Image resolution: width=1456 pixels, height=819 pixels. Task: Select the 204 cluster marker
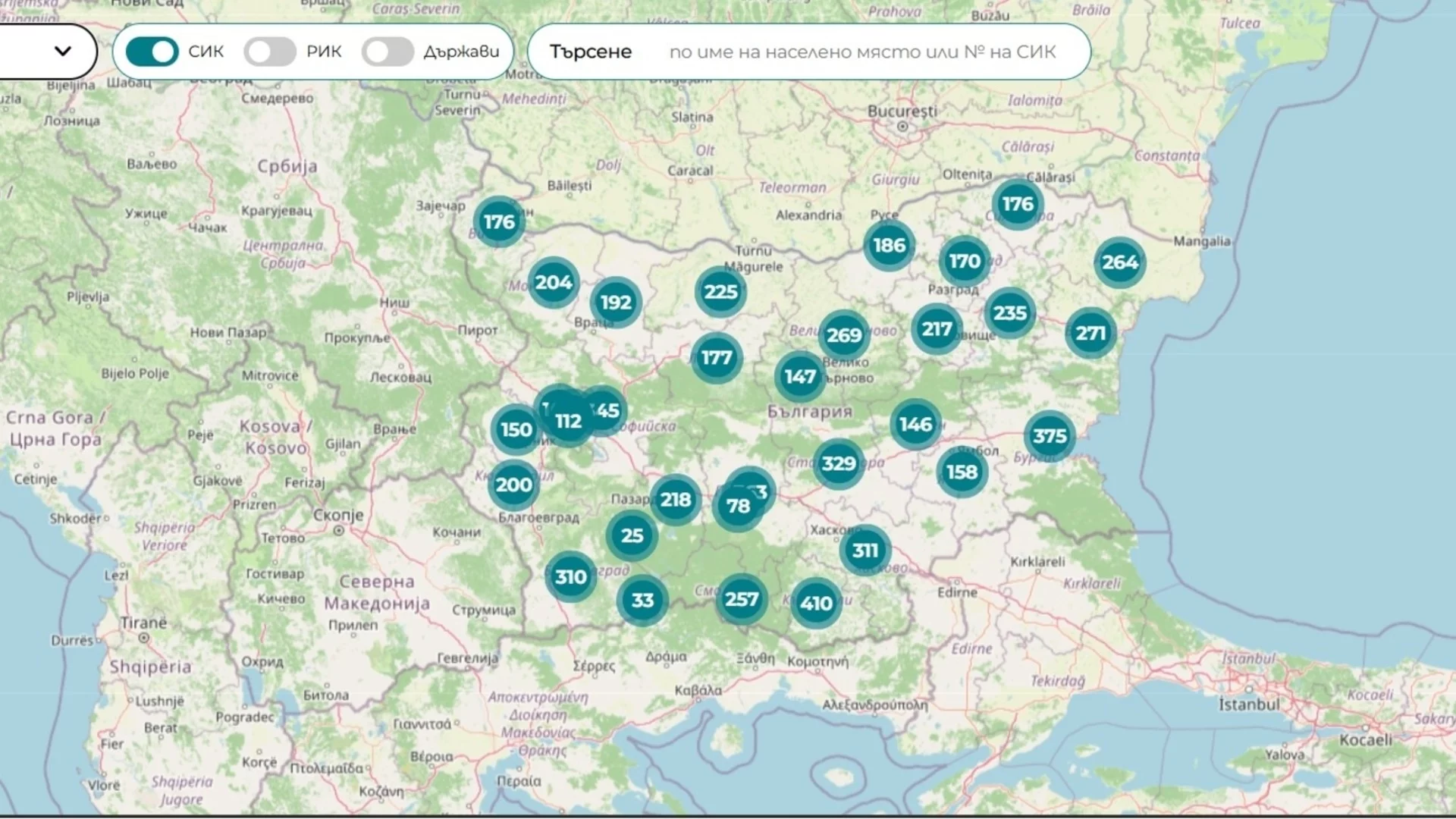(x=554, y=283)
